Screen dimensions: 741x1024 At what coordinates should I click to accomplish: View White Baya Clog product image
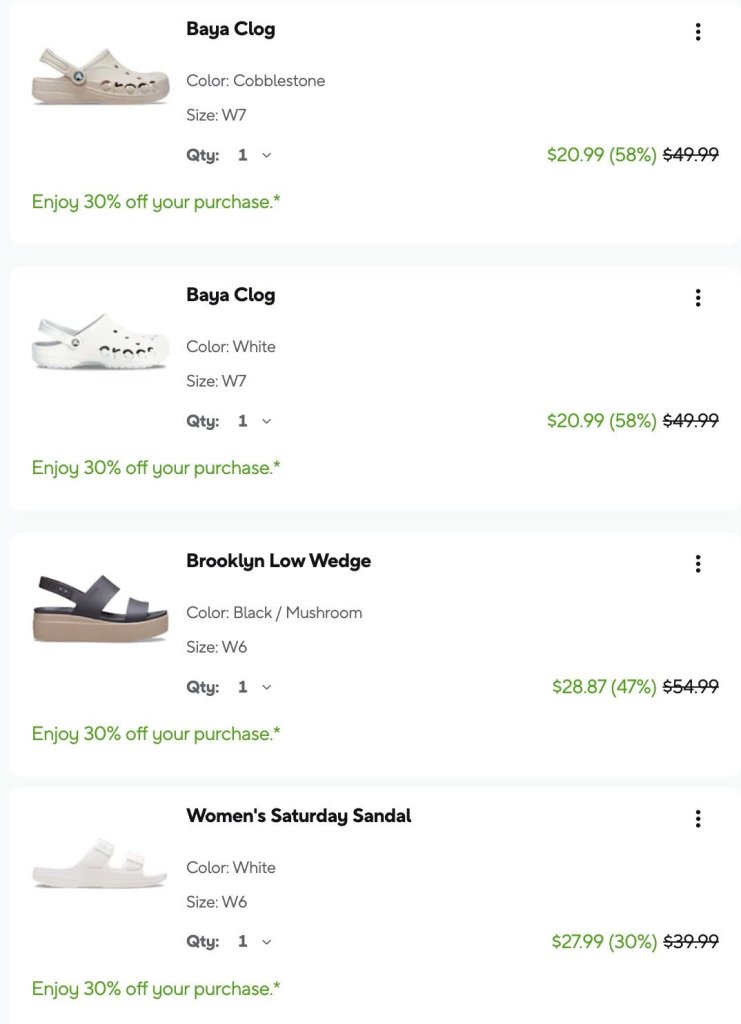[101, 342]
